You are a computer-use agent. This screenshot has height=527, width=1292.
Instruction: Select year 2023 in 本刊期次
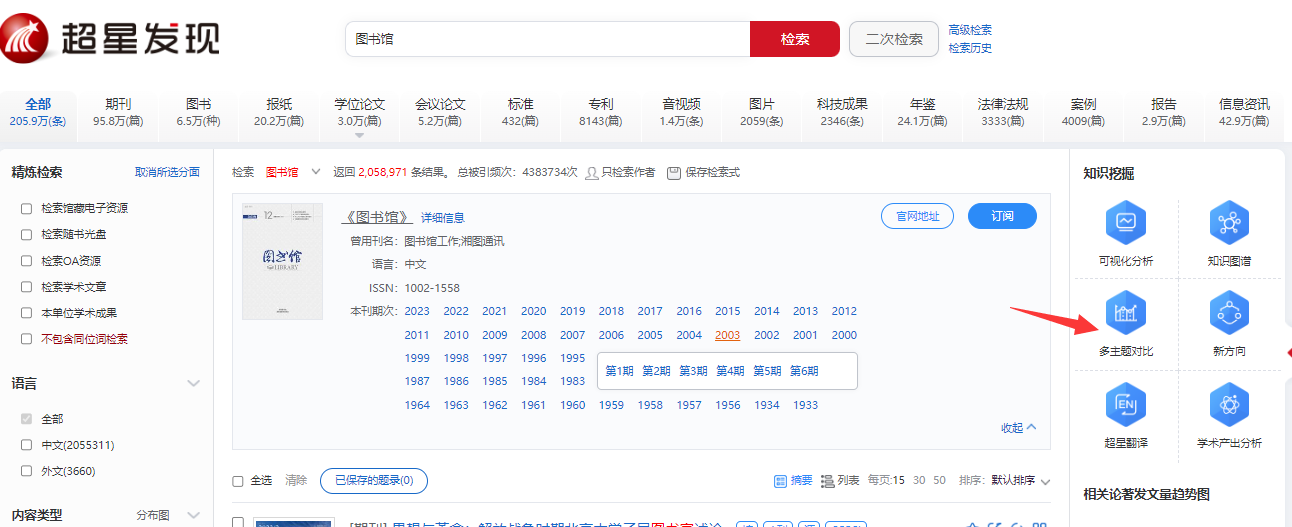(417, 311)
